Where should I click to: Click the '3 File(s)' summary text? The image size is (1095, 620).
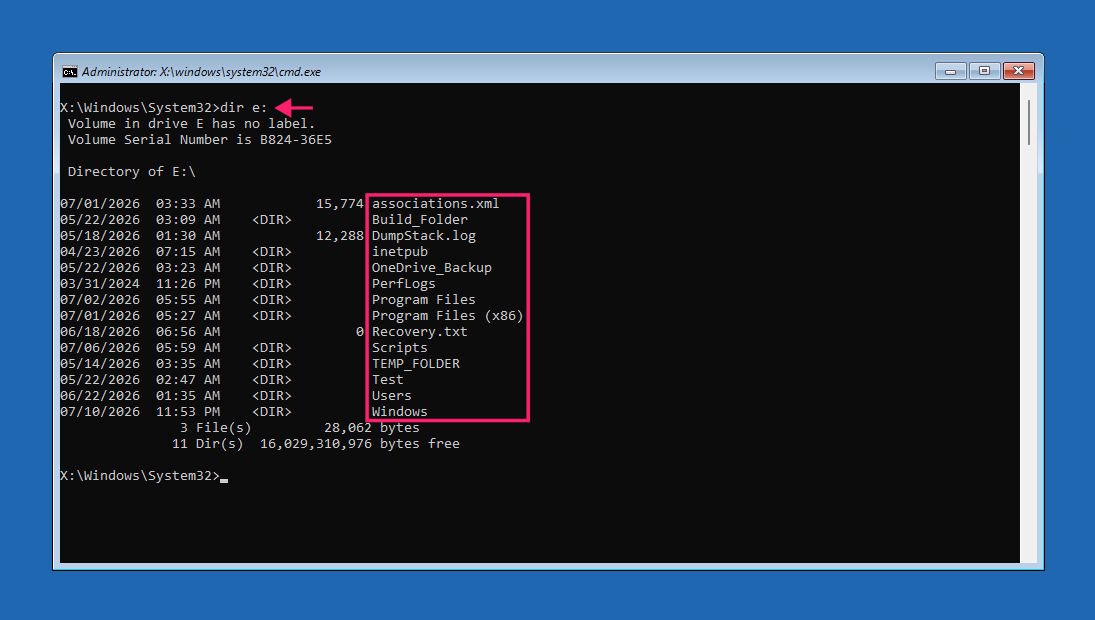coord(215,428)
